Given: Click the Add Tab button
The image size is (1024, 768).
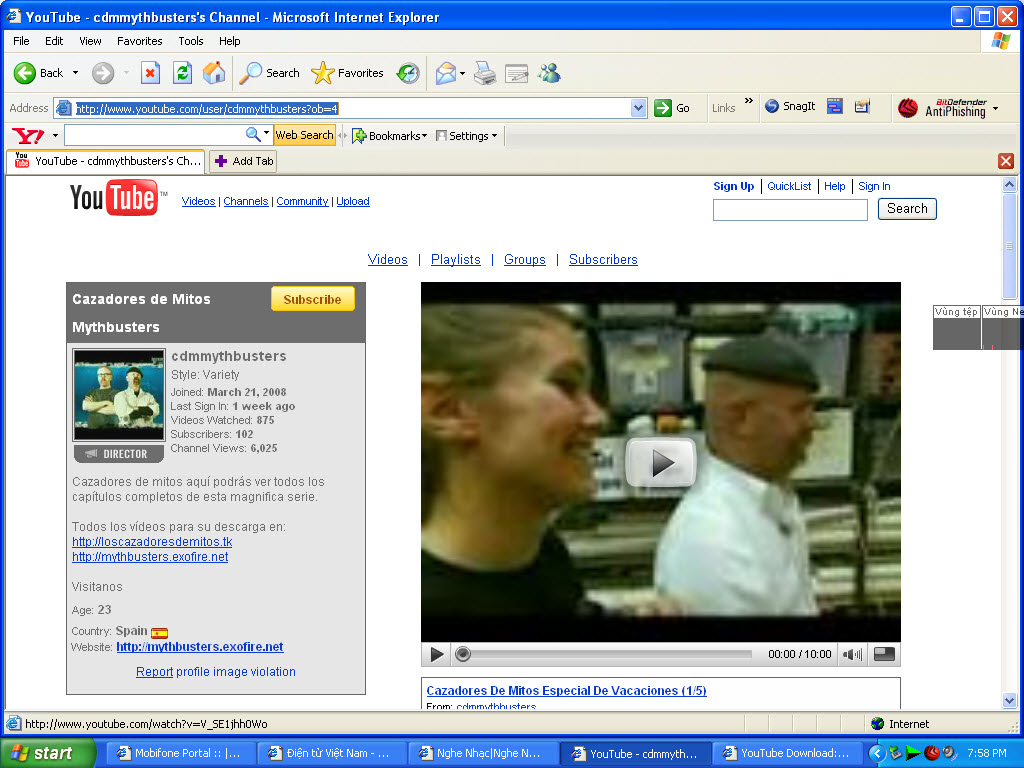Looking at the screenshot, I should pos(244,161).
